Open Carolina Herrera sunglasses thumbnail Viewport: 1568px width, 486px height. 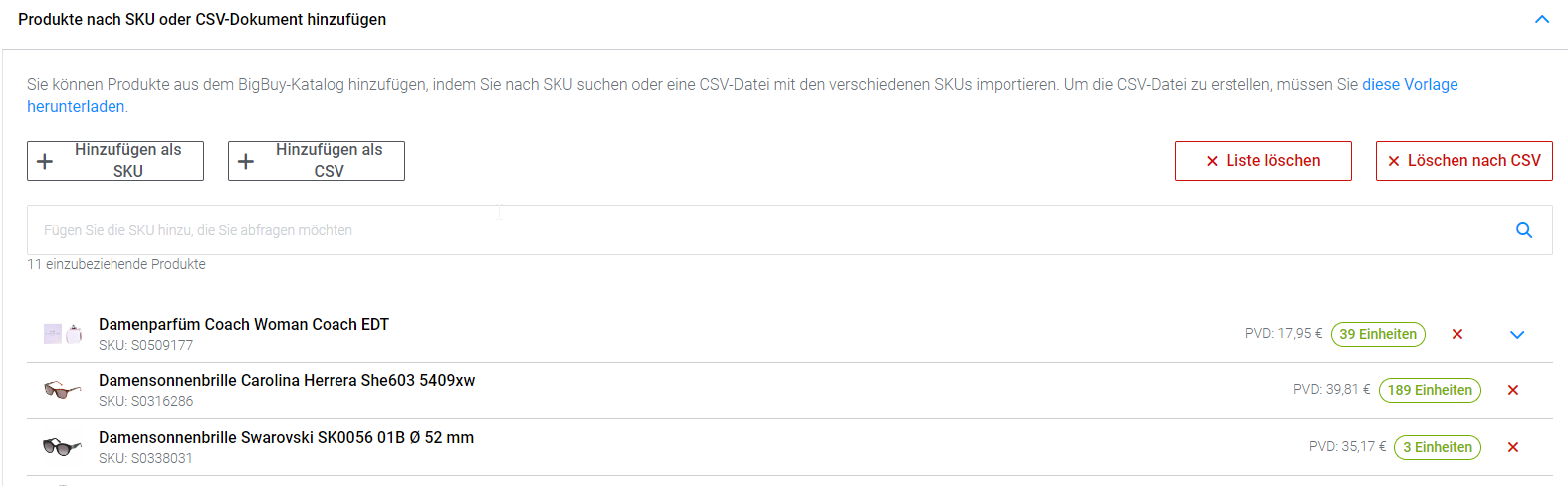[62, 390]
